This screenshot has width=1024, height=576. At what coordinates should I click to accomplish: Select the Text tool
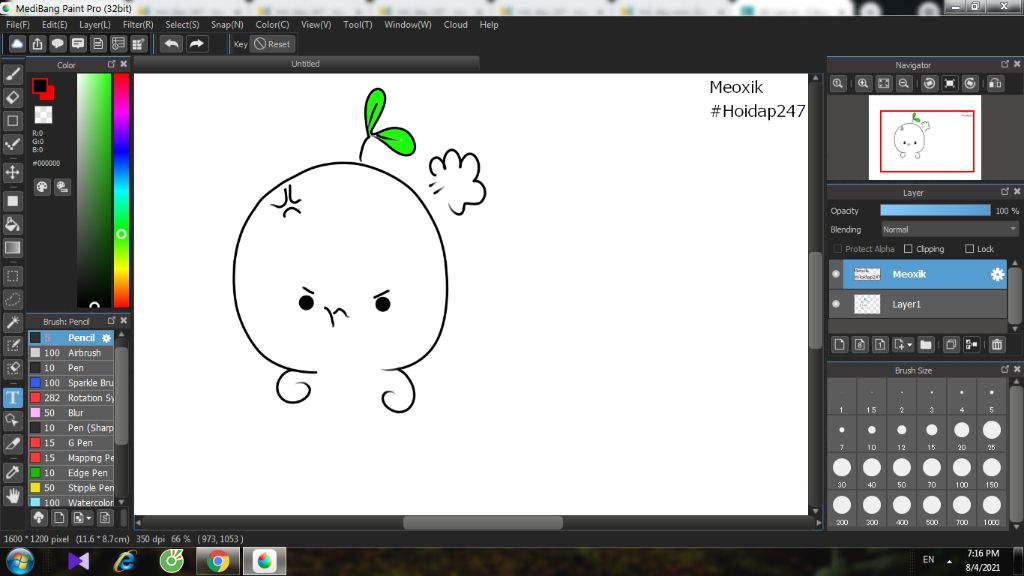(12, 398)
